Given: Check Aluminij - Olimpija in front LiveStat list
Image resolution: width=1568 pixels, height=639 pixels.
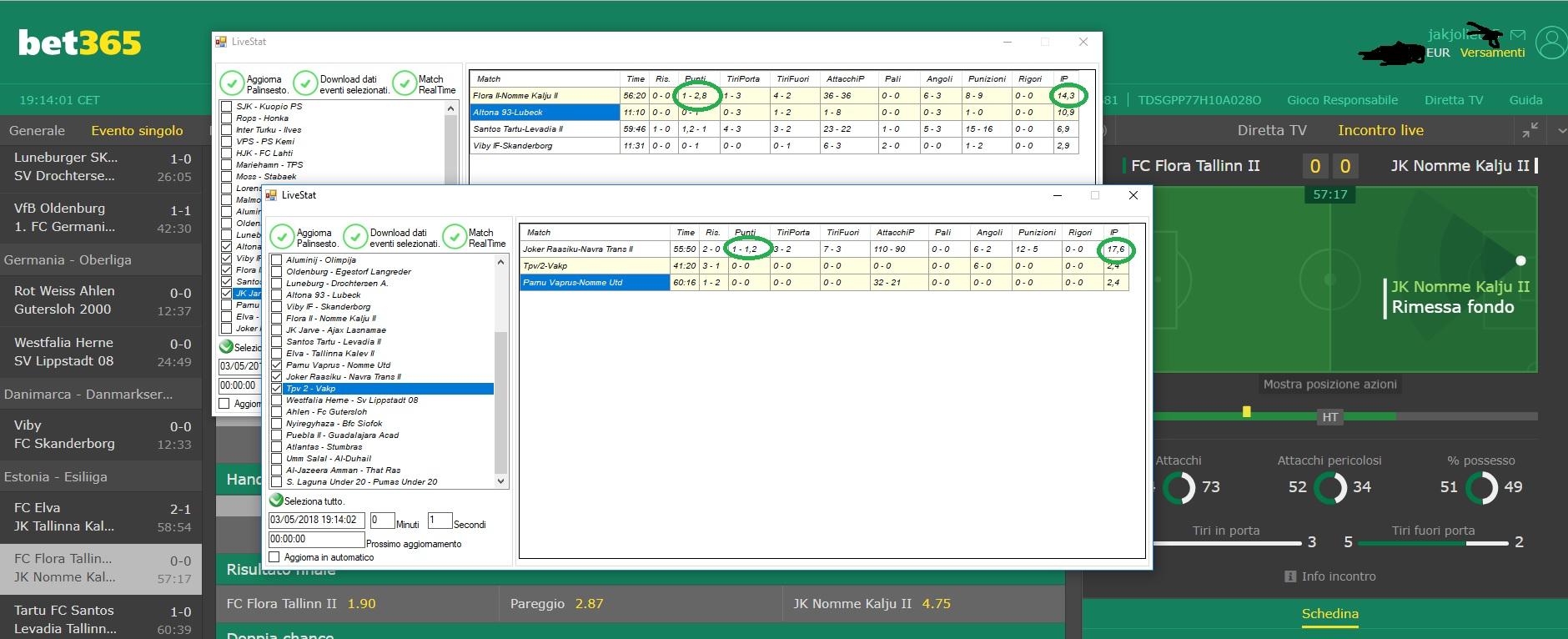Looking at the screenshot, I should [x=277, y=260].
